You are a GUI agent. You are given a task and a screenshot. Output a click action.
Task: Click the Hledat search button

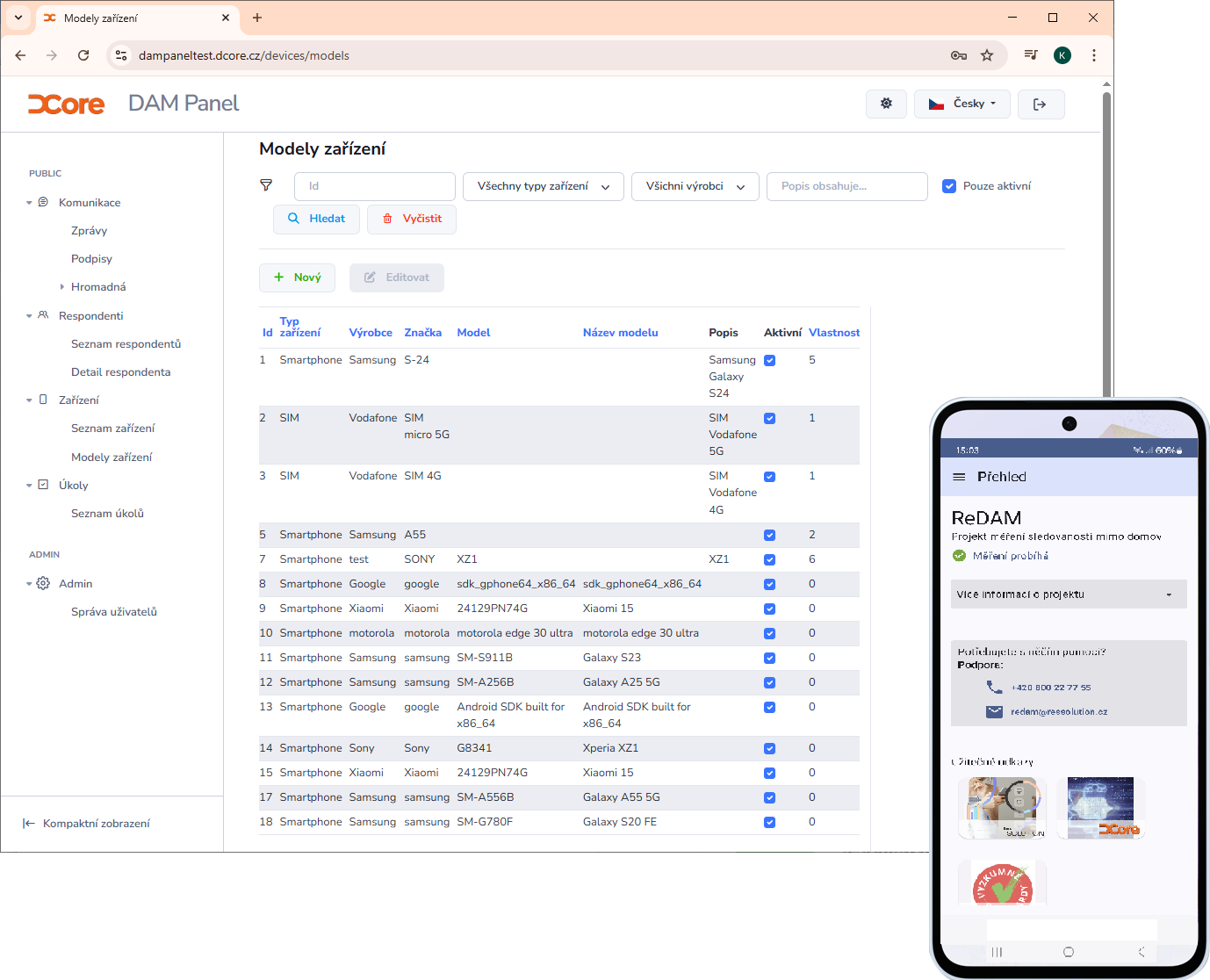(x=316, y=219)
